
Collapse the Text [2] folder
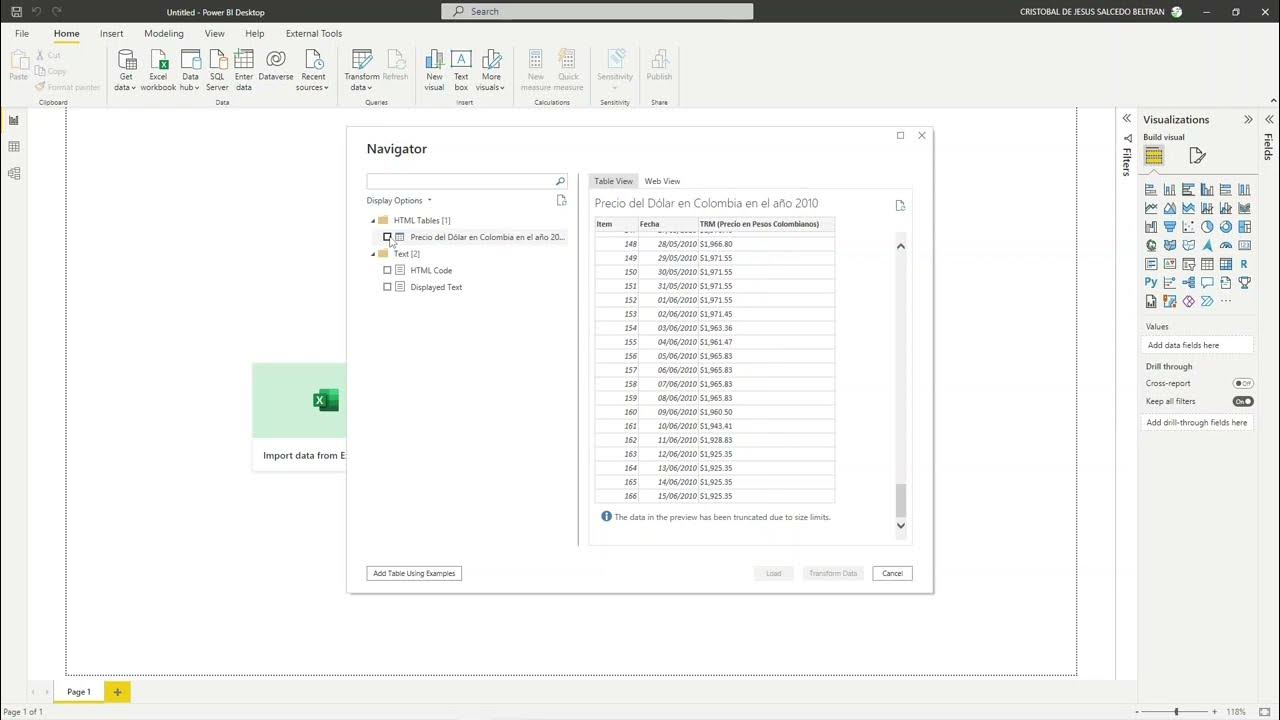tap(373, 254)
